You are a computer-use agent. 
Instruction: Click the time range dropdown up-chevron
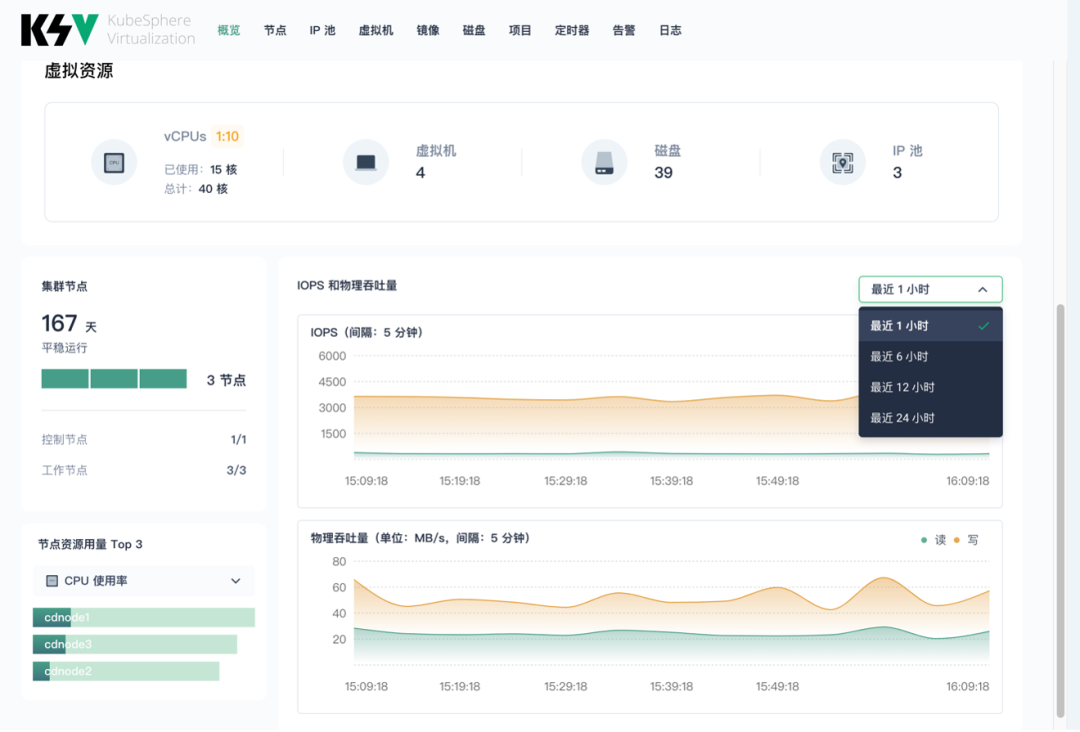pos(982,289)
